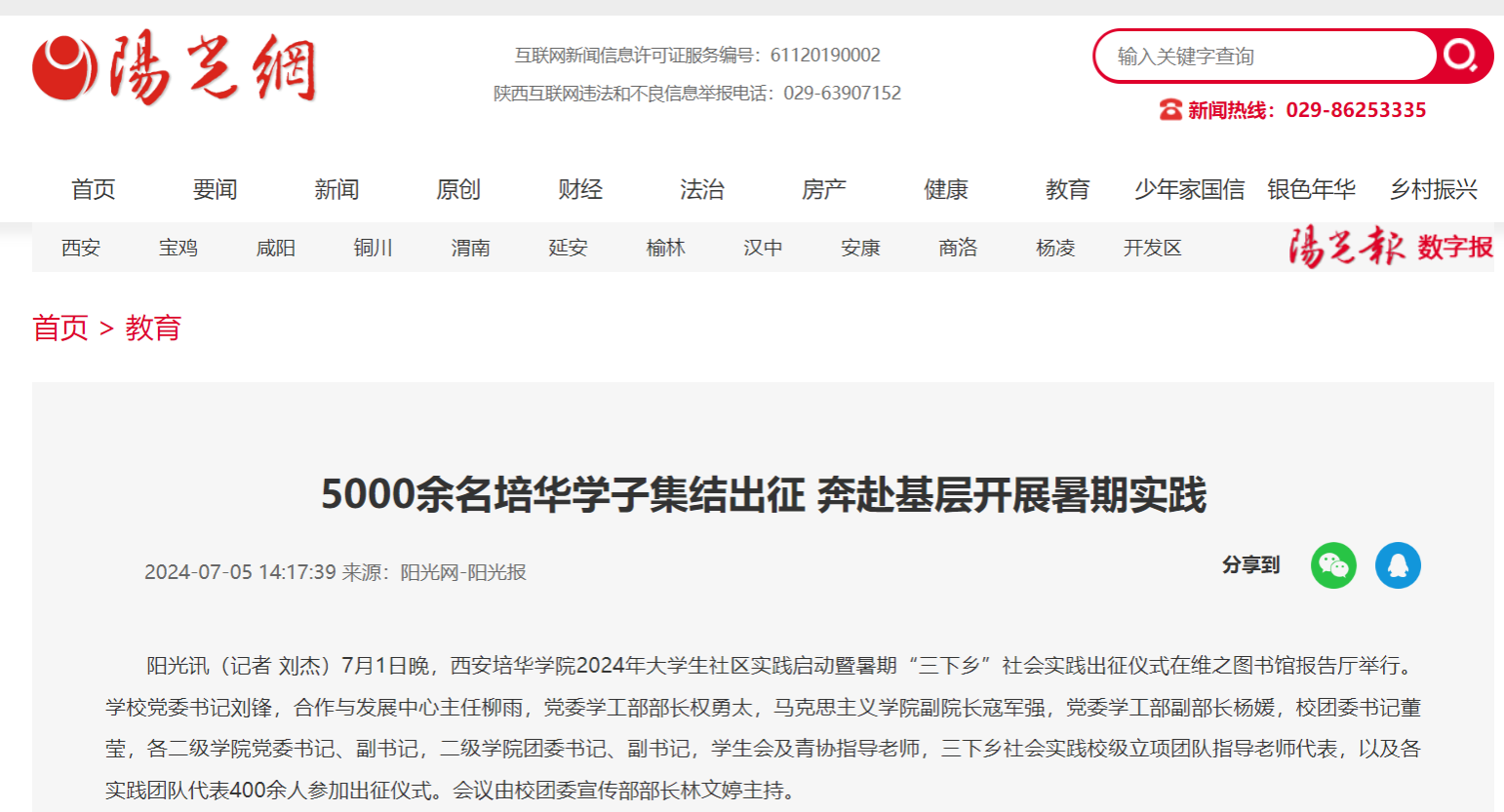Choose the 汉中 city tab
The height and width of the screenshot is (812, 1504).
coord(764,248)
